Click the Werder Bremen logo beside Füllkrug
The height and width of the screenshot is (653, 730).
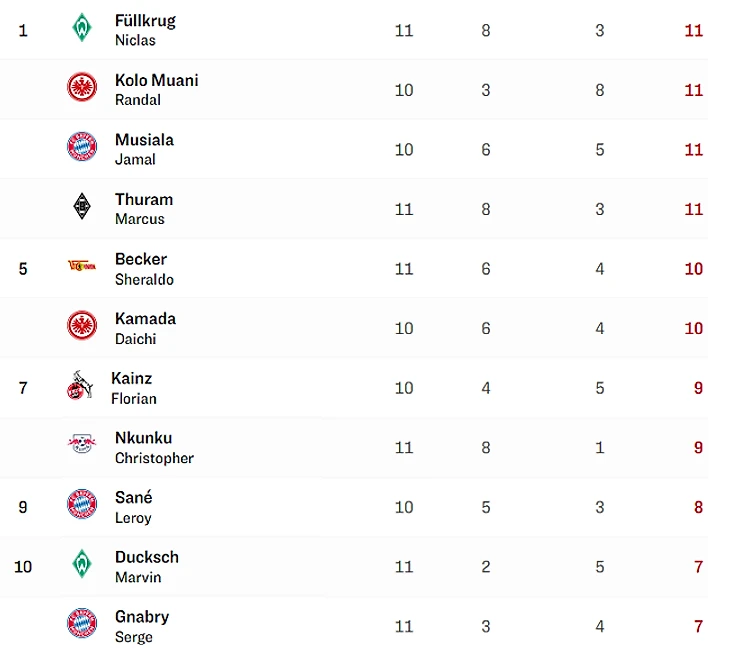tap(81, 28)
